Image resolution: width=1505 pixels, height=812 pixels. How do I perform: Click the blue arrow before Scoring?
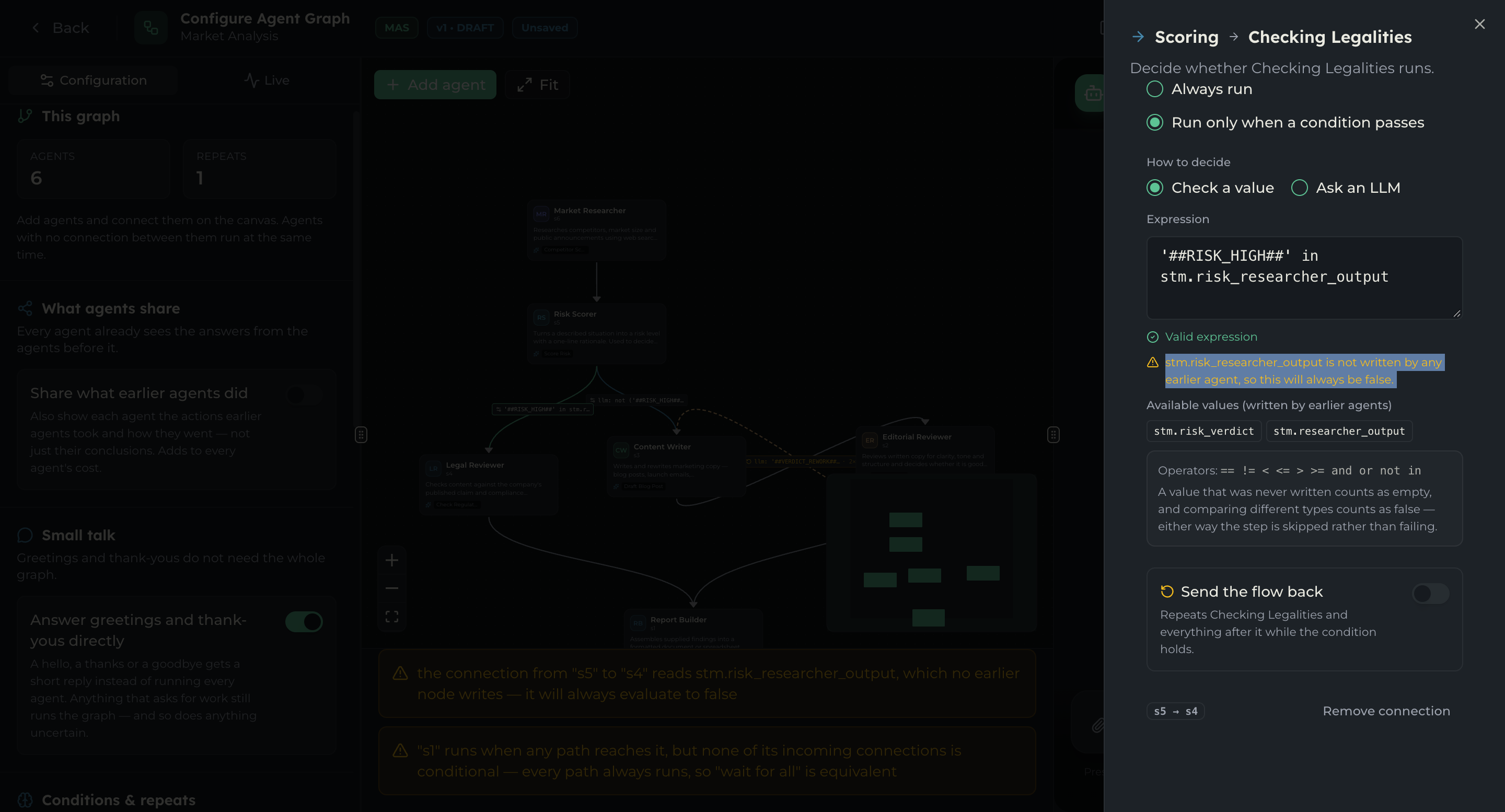[x=1138, y=37]
